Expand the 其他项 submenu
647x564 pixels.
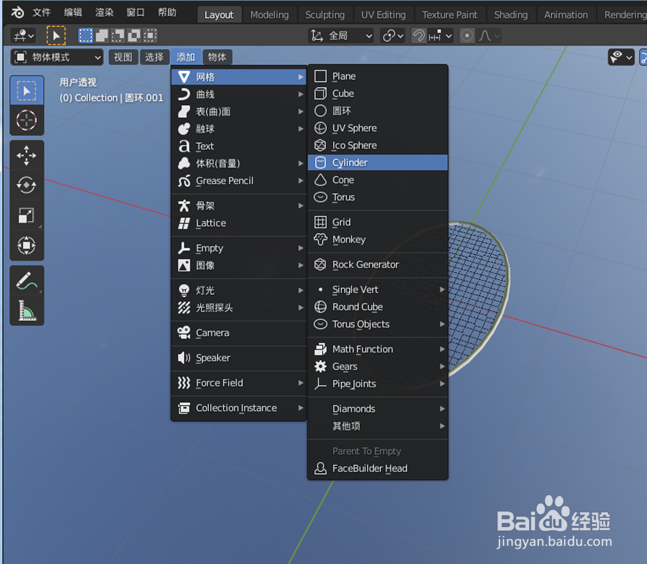click(378, 426)
